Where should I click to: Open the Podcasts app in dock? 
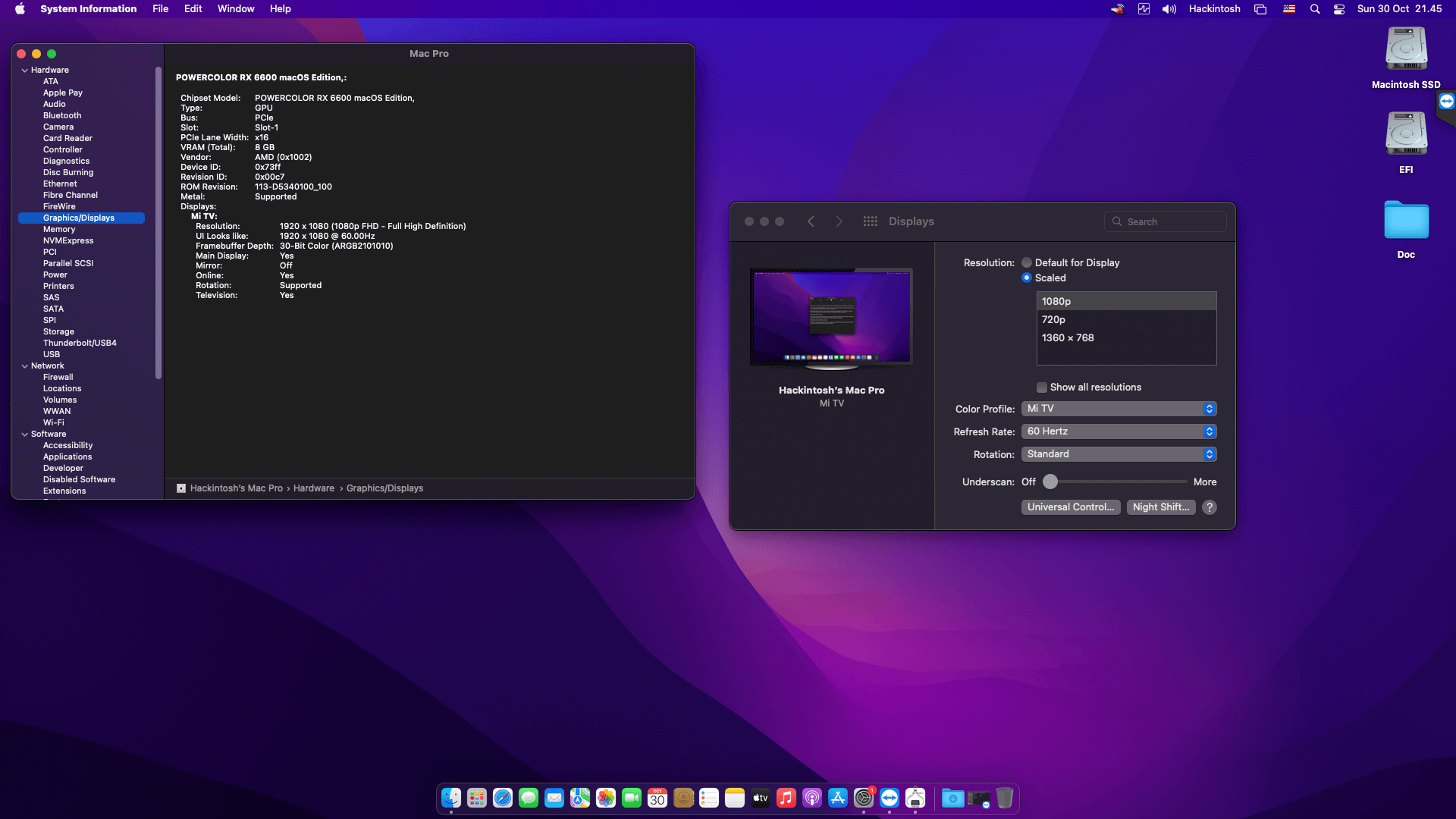(x=811, y=798)
